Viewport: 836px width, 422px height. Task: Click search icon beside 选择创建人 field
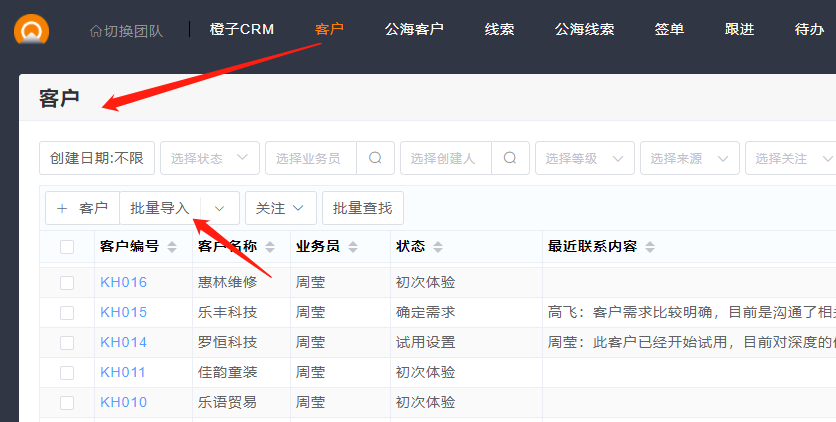point(510,158)
